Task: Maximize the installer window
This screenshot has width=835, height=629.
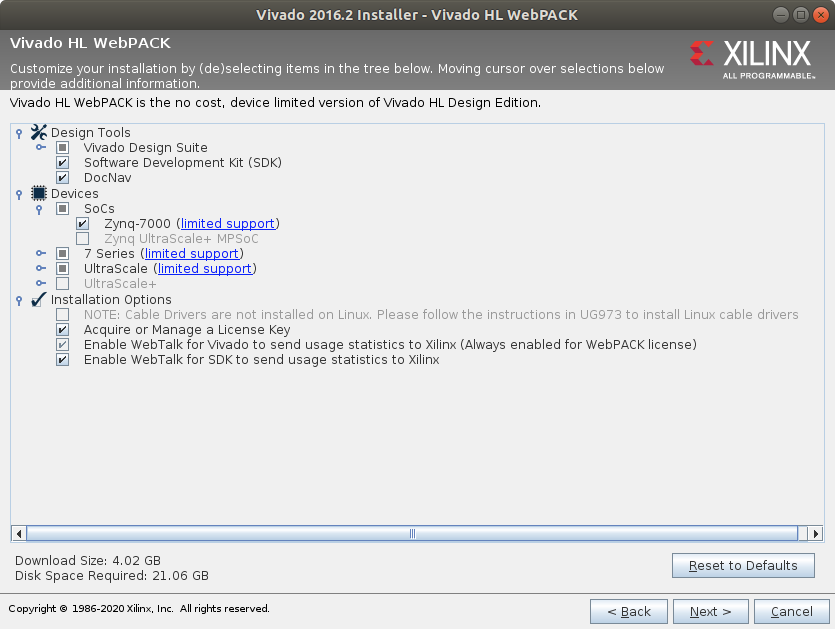Action: [x=800, y=15]
